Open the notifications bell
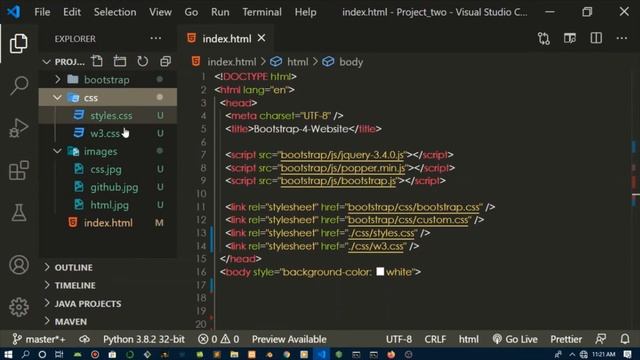The height and width of the screenshot is (360, 640). (x=625, y=339)
